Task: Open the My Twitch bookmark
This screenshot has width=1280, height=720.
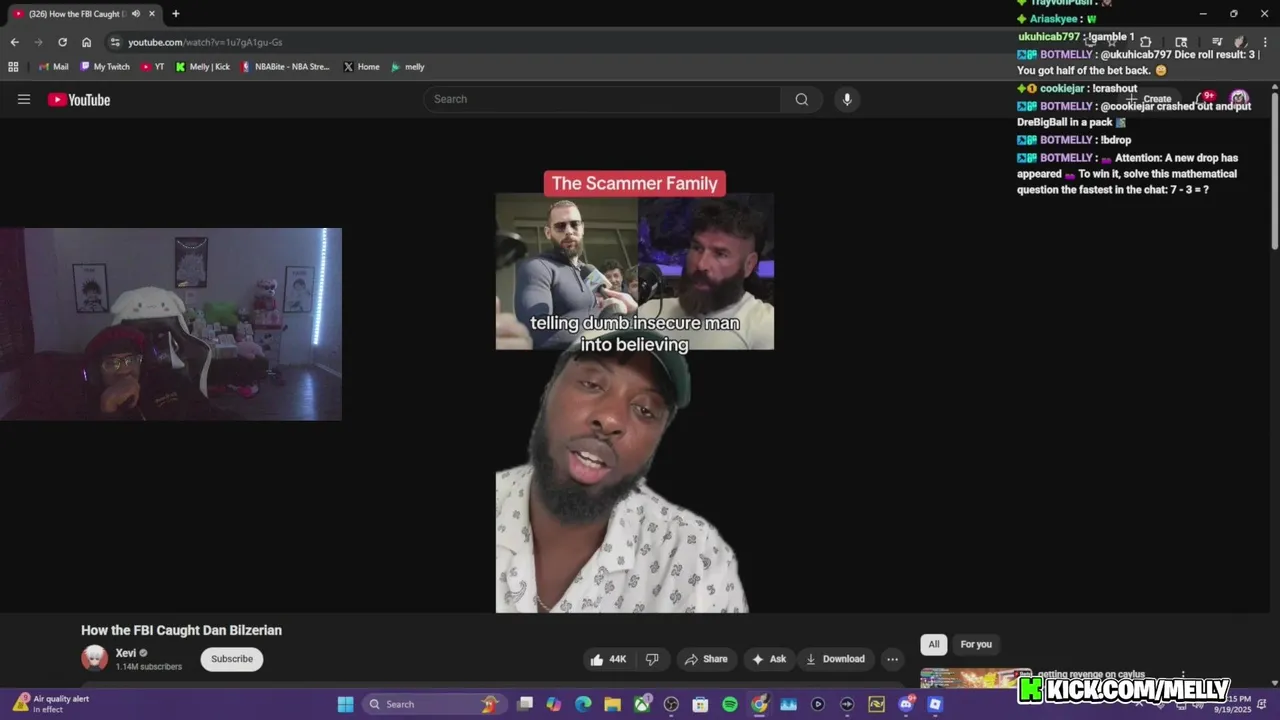Action: (x=105, y=67)
